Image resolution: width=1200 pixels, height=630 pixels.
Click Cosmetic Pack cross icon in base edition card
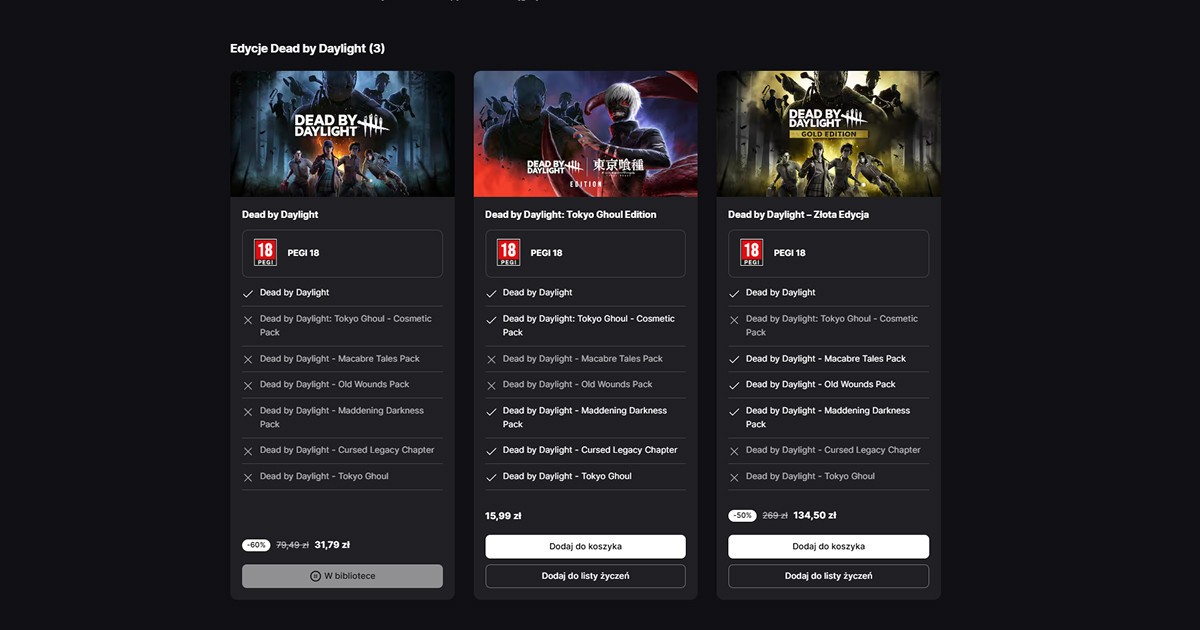pyautogui.click(x=248, y=320)
